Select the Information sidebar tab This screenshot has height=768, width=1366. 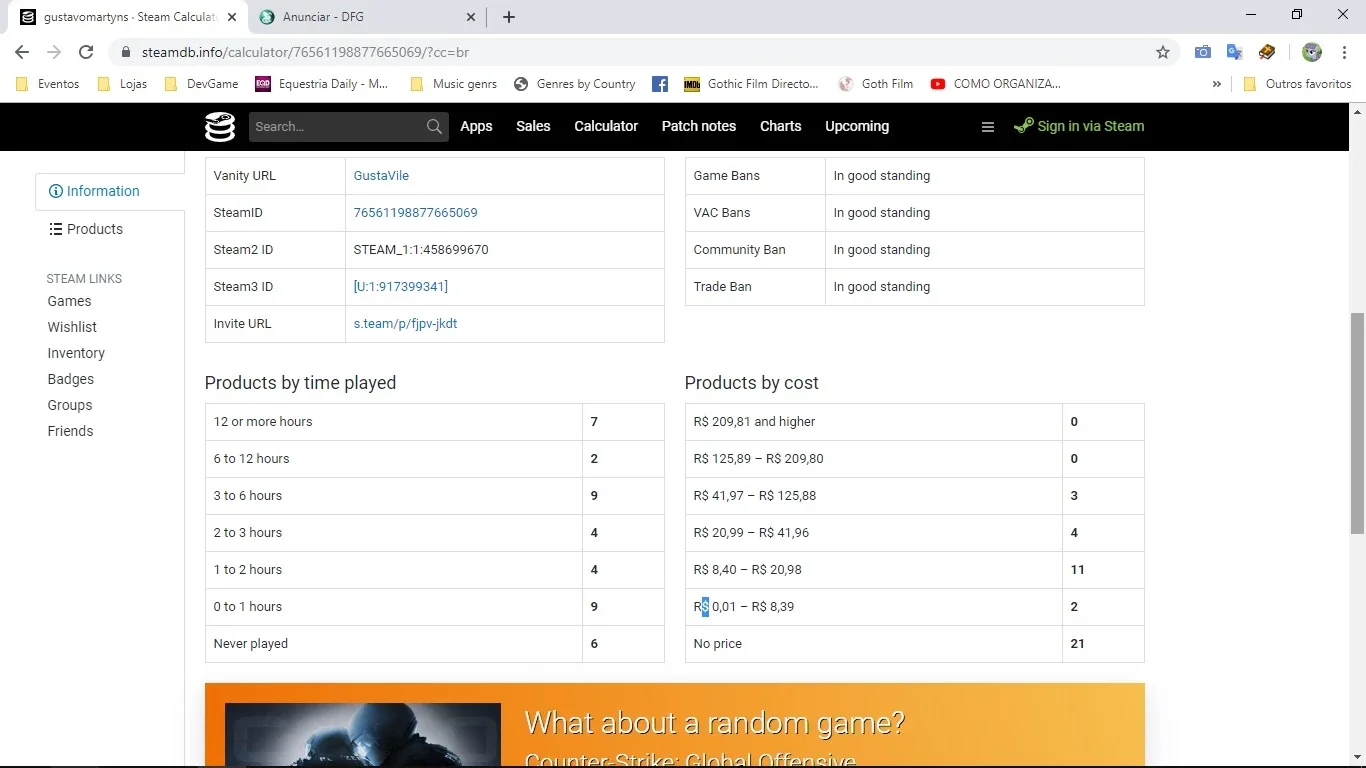(110, 191)
